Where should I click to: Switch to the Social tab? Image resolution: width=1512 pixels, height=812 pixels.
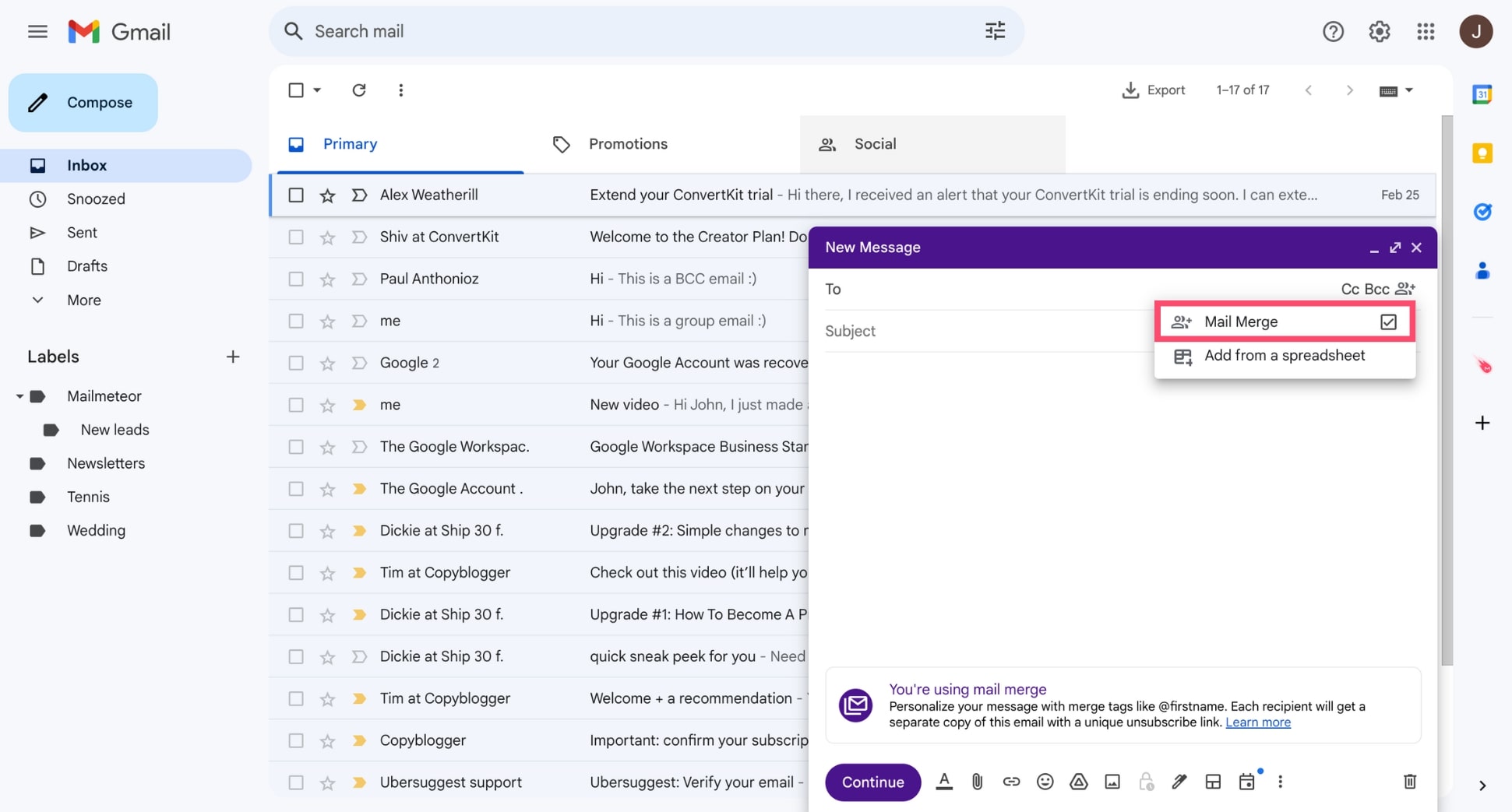coord(874,144)
